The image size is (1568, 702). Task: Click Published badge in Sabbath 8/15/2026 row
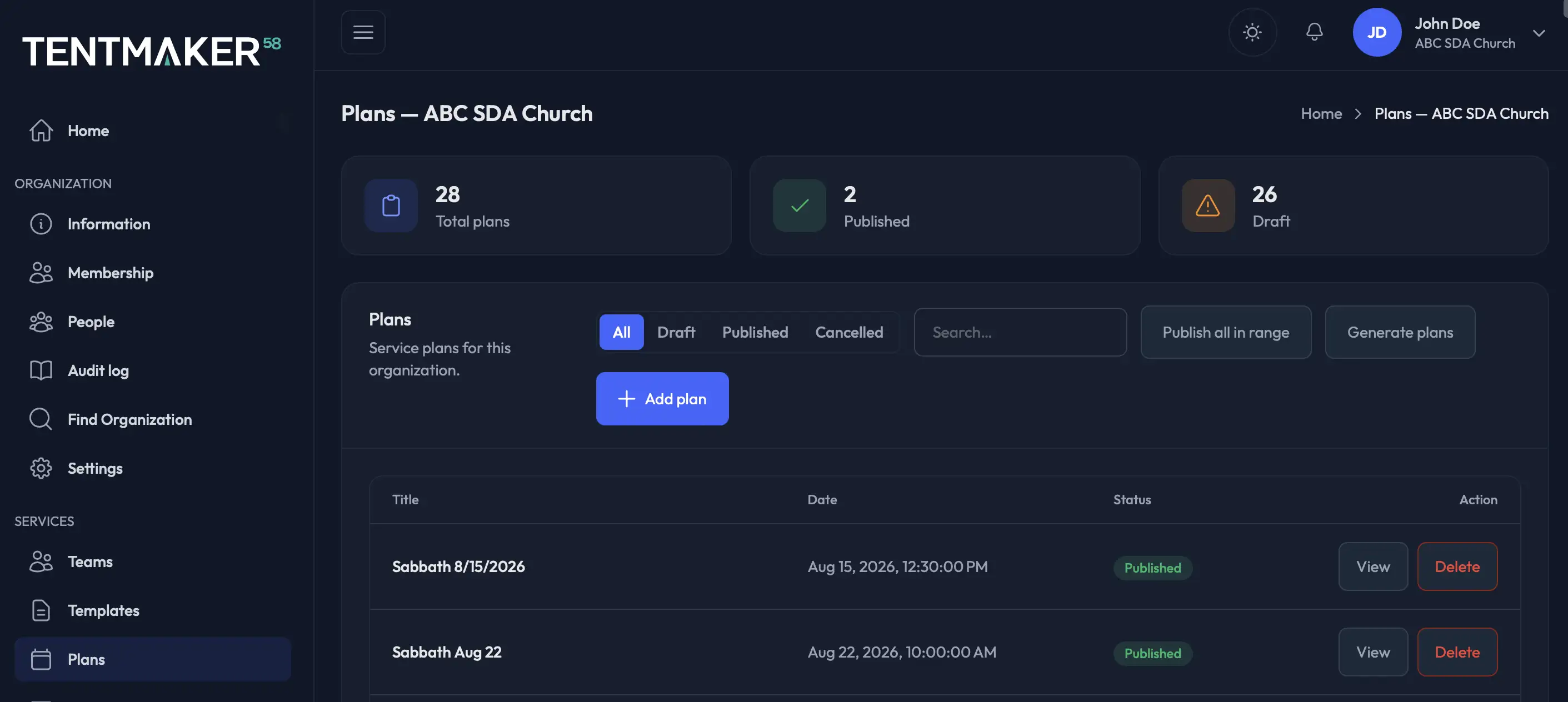click(x=1152, y=568)
